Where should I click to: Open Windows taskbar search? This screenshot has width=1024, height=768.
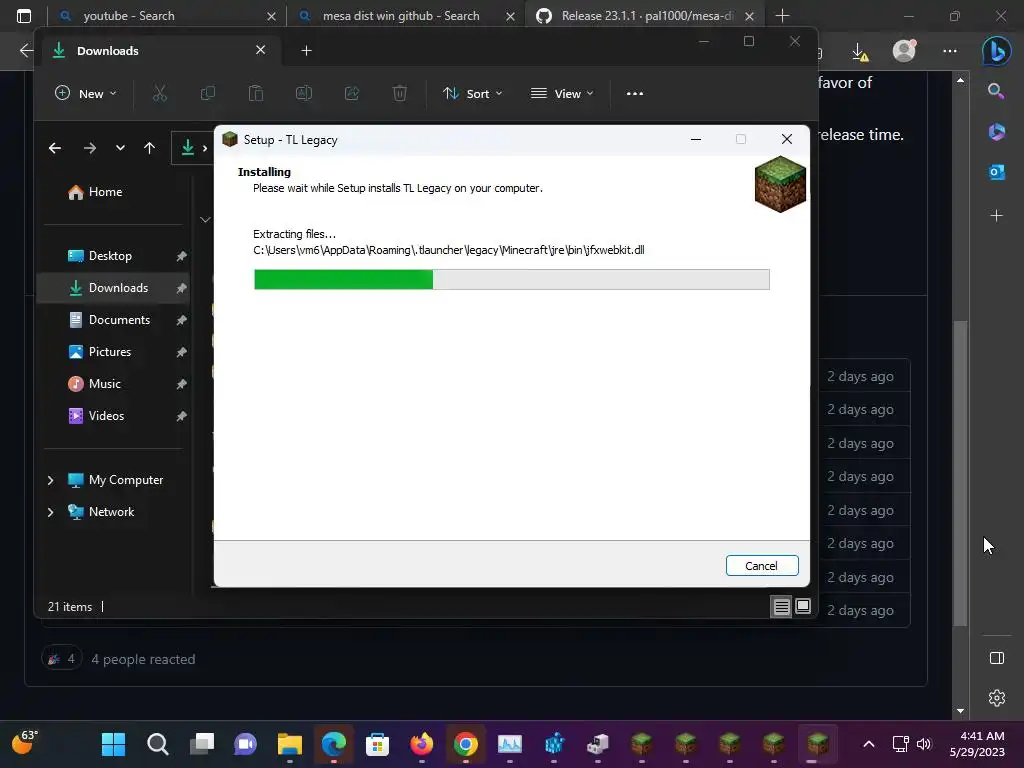[157, 744]
